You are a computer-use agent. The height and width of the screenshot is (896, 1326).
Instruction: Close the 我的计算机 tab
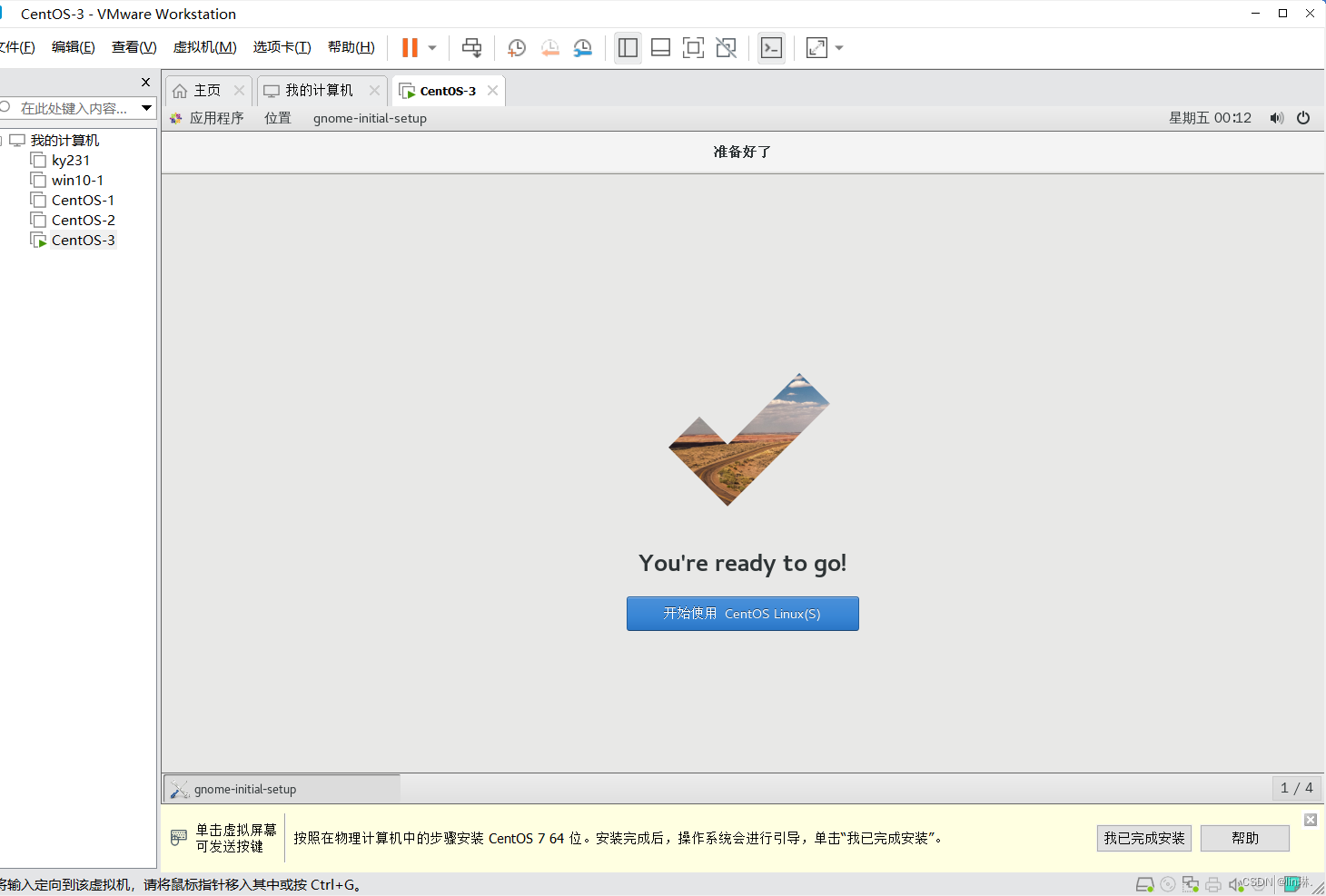[x=374, y=90]
